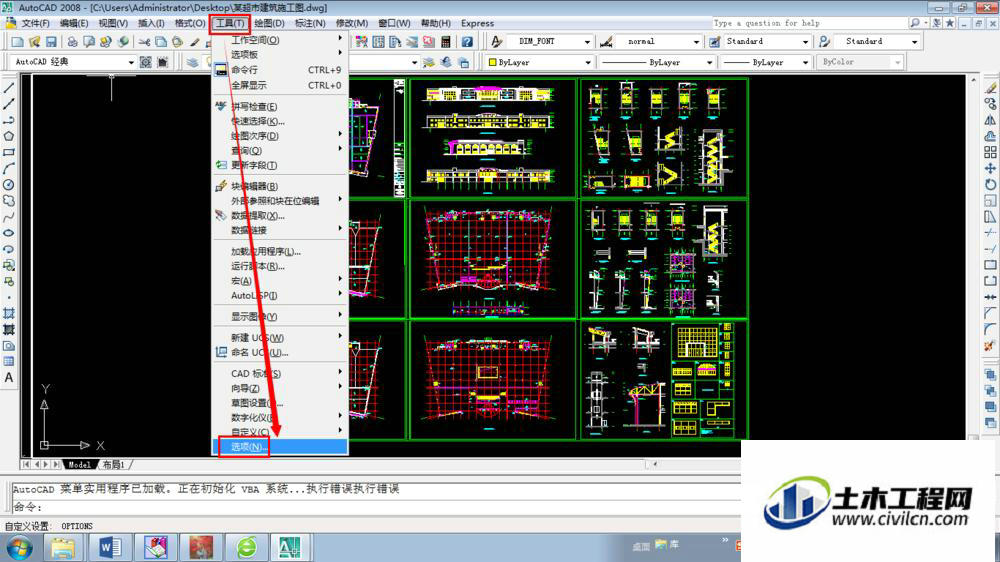Viewport: 1000px width, 562px height.
Task: Open the Layer Properties Manager icon
Action: click(x=193, y=62)
